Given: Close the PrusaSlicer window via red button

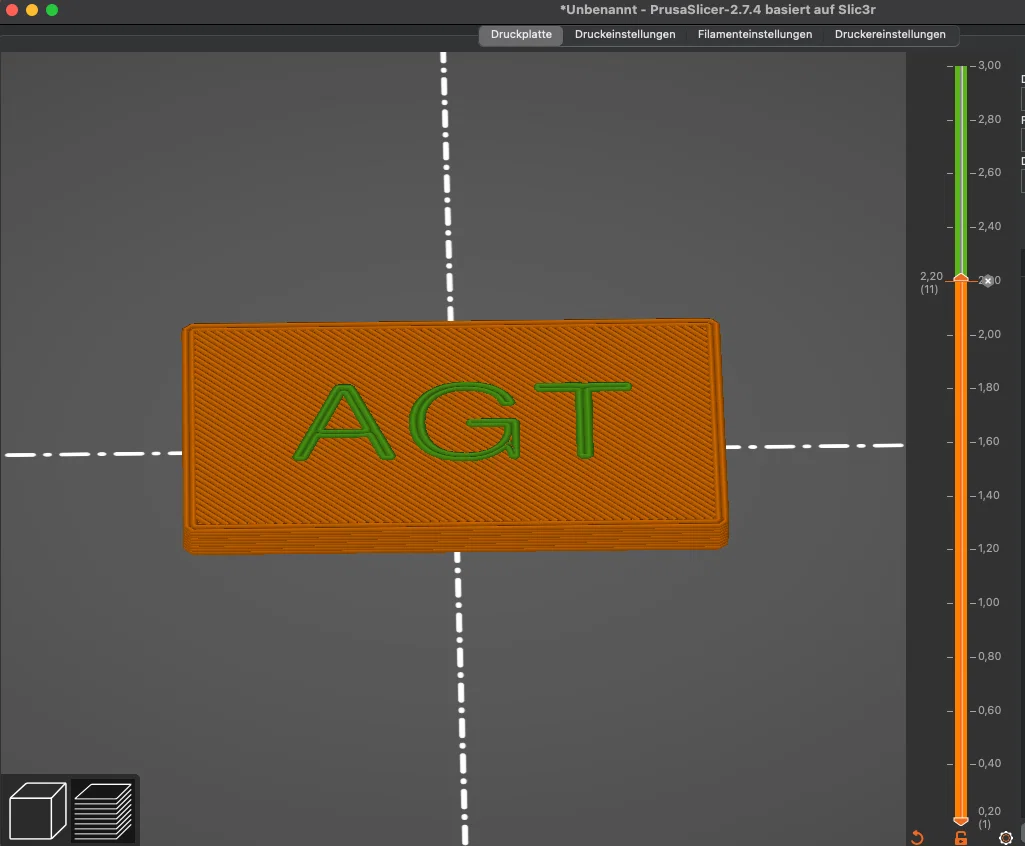Looking at the screenshot, I should [12, 10].
